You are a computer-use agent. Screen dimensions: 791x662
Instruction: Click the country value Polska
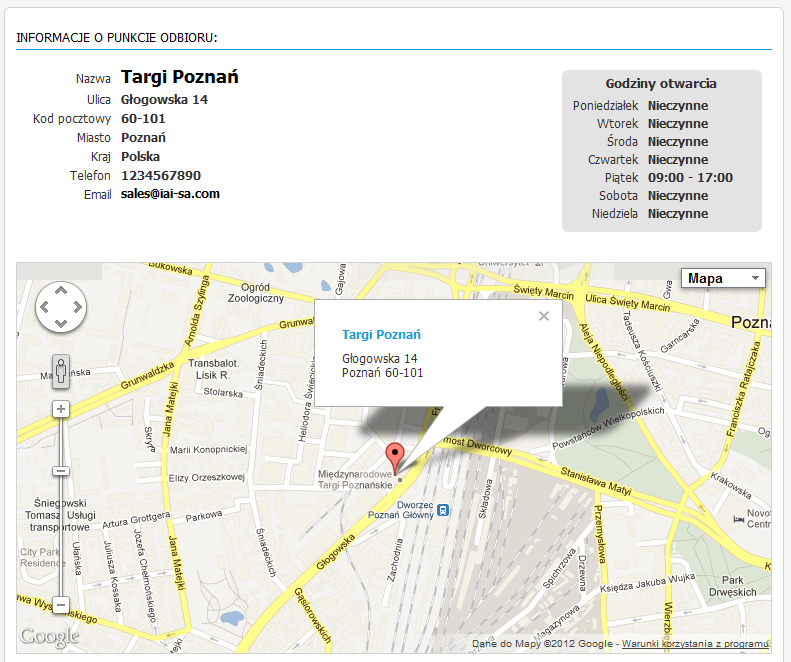click(140, 157)
